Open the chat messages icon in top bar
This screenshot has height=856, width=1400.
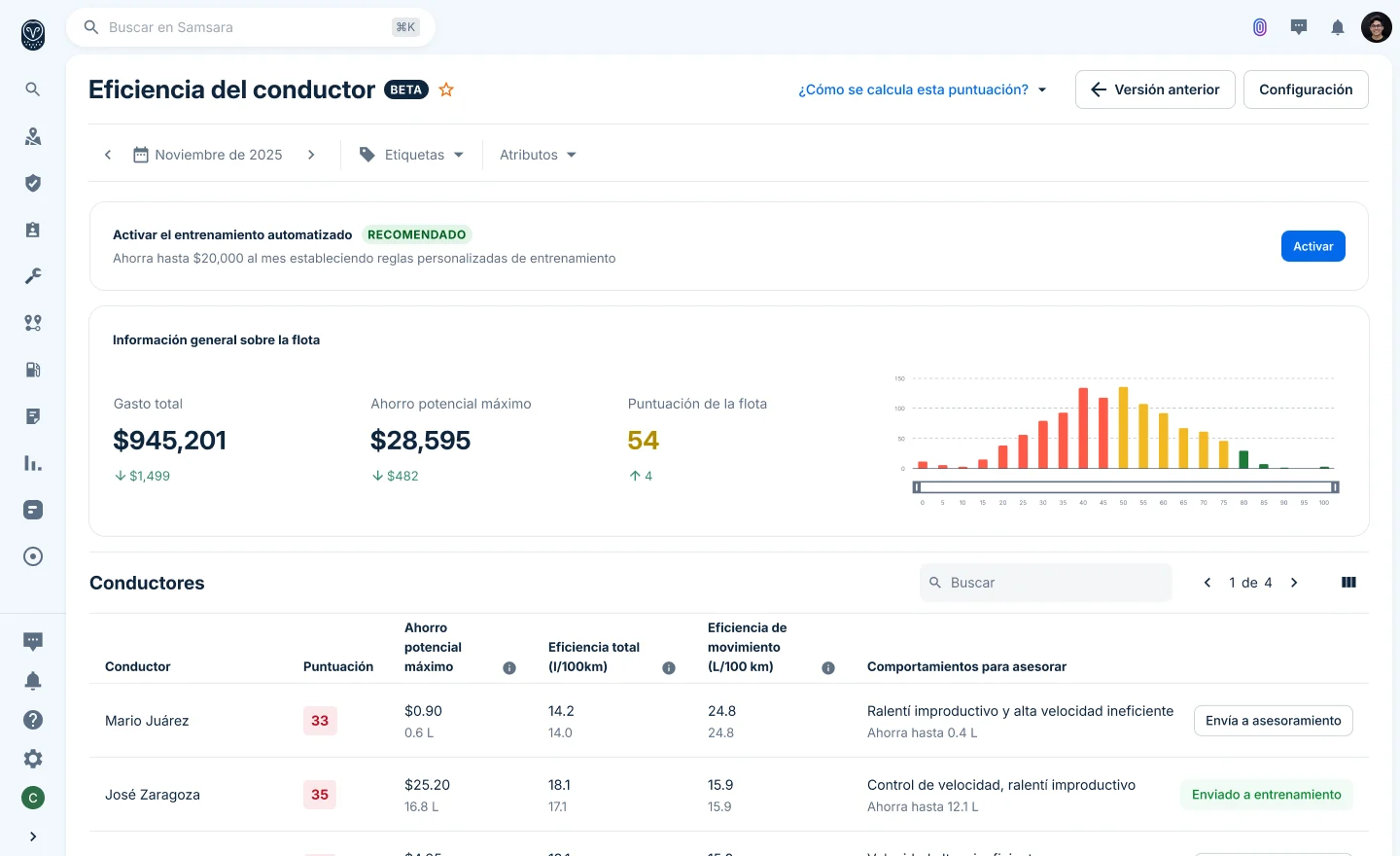(1299, 27)
